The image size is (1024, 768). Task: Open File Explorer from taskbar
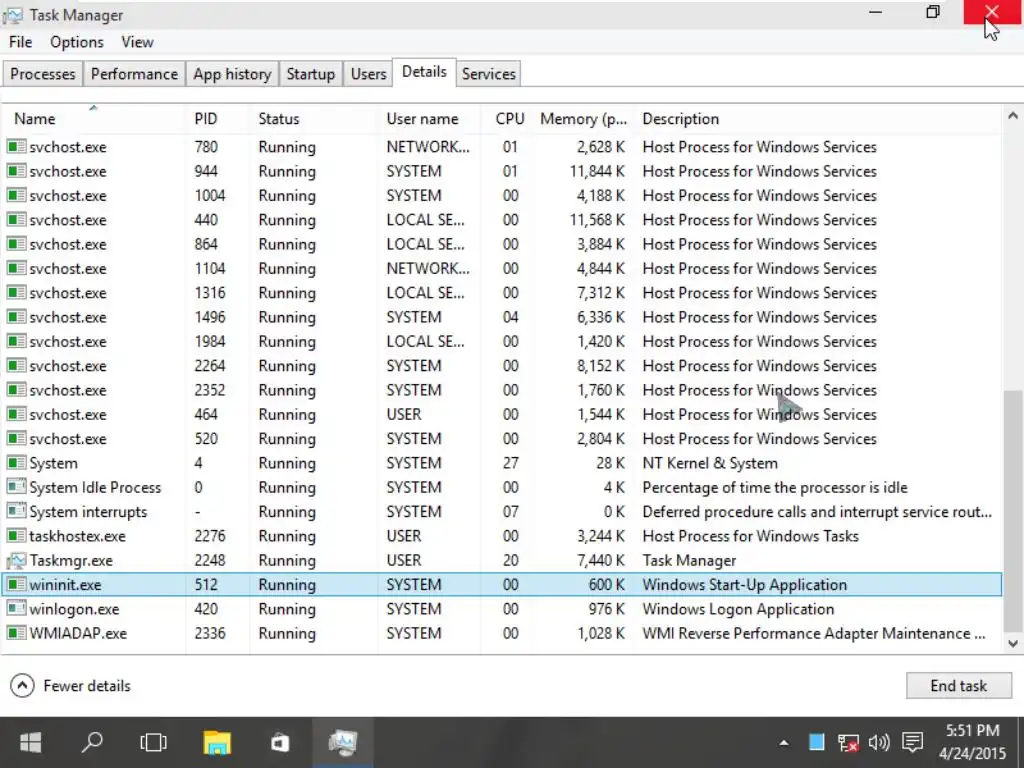[217, 743]
